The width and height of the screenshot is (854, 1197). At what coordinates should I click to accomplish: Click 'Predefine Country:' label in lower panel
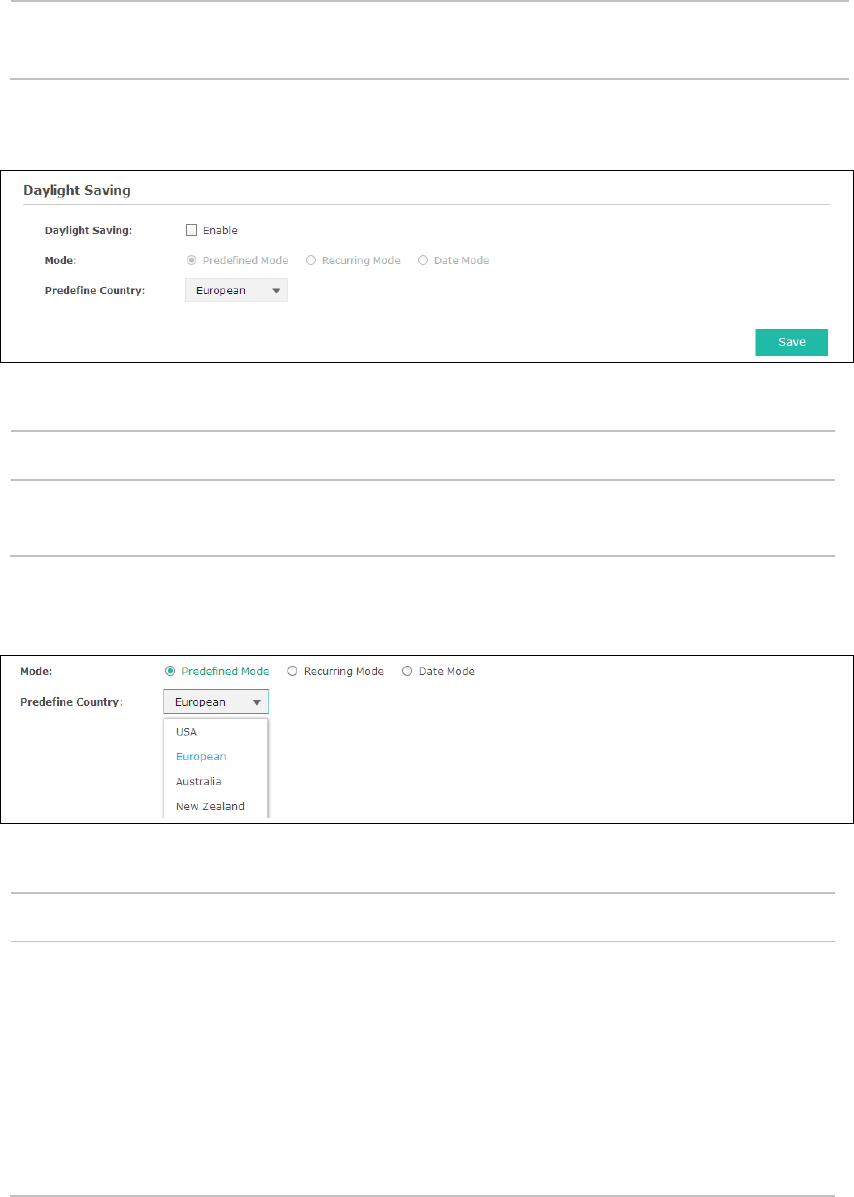click(72, 702)
